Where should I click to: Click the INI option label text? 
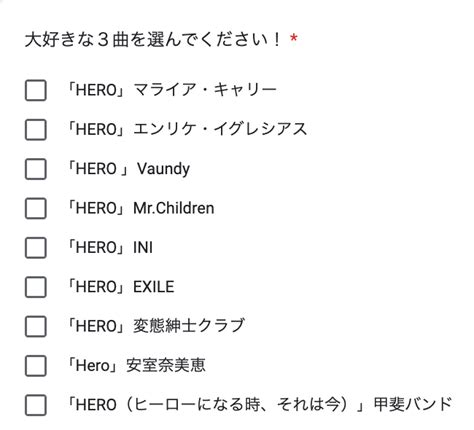[x=109, y=247]
